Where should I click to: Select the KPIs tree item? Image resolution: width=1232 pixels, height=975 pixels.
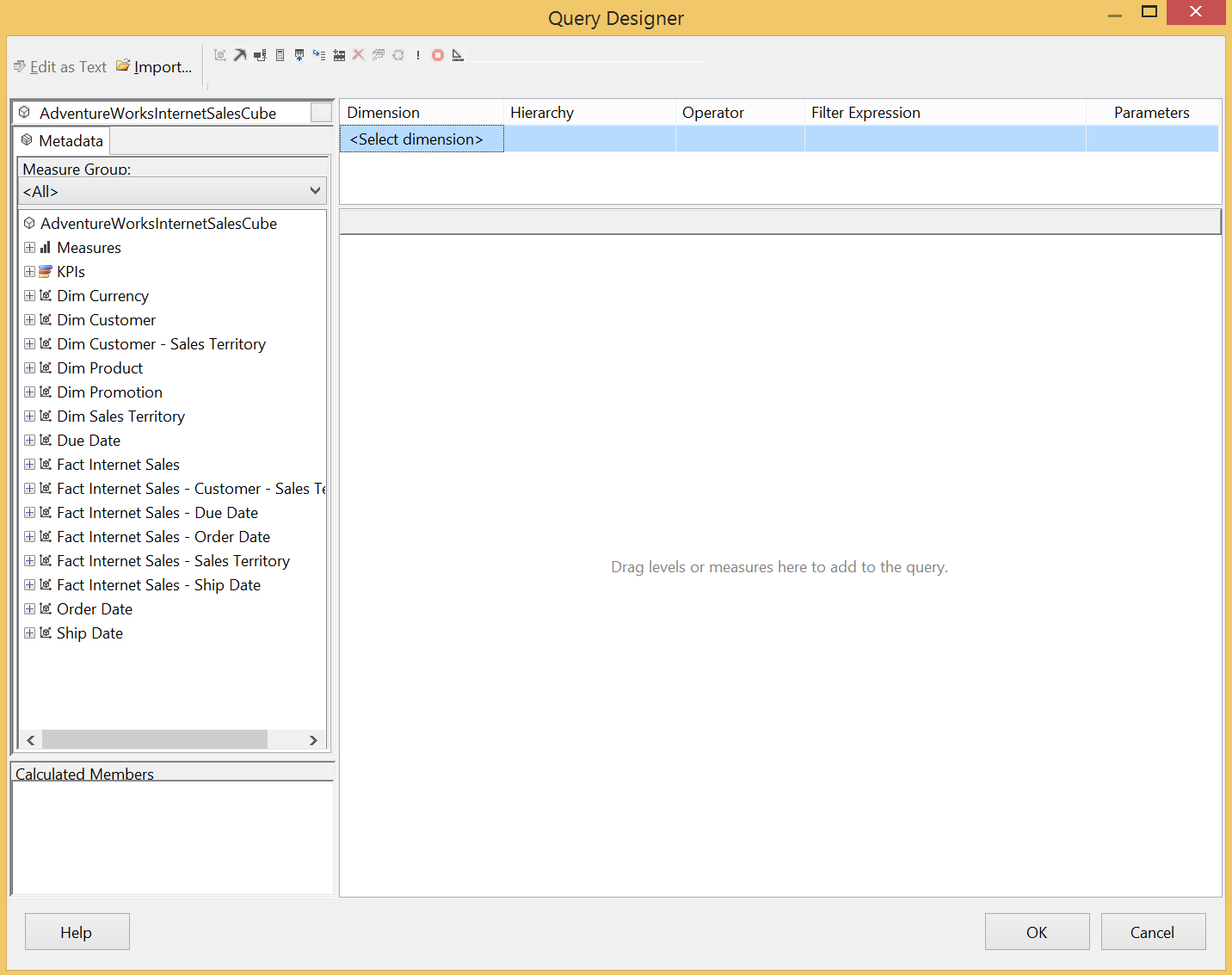[71, 272]
